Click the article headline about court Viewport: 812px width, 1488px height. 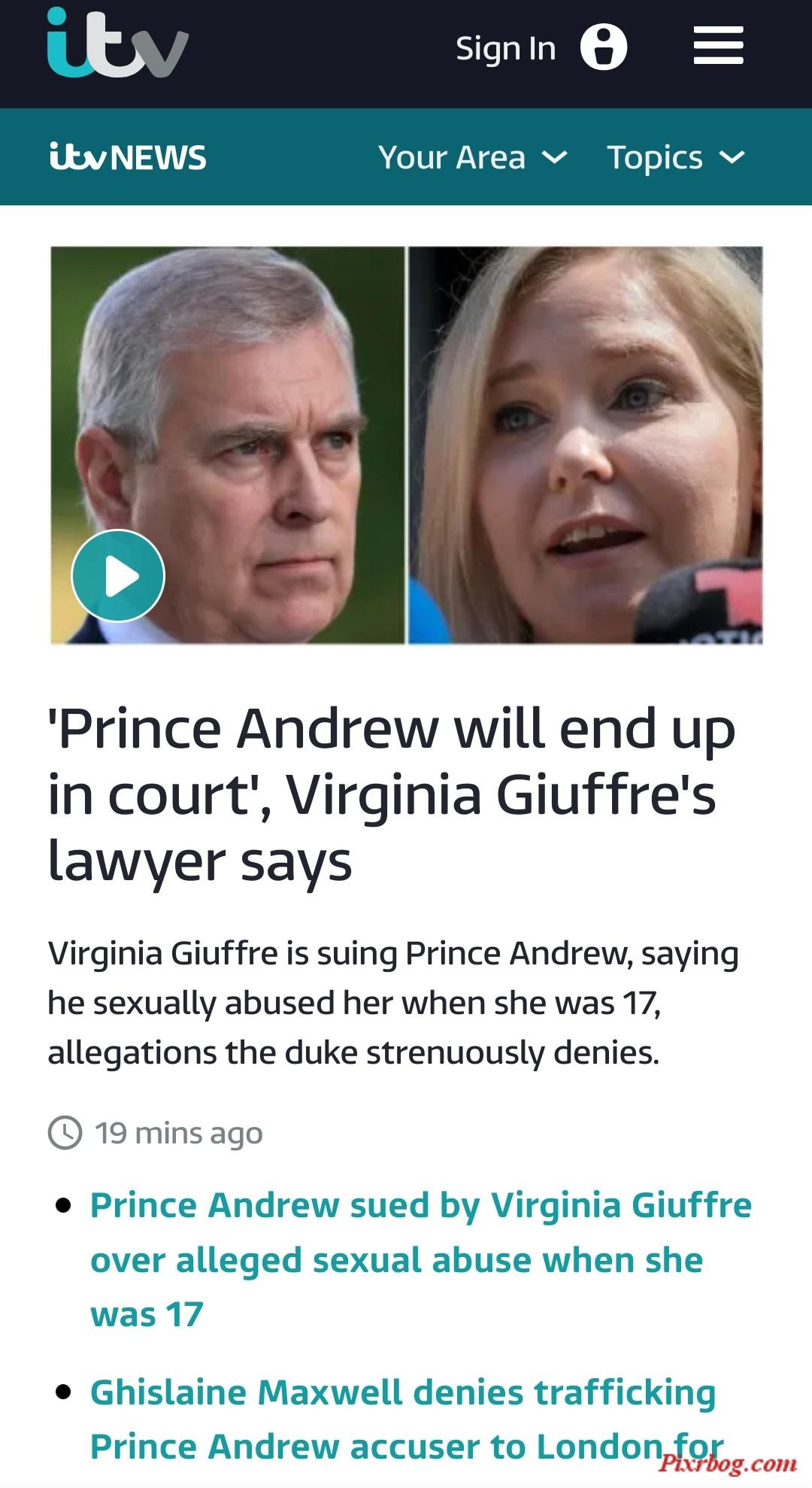click(391, 794)
